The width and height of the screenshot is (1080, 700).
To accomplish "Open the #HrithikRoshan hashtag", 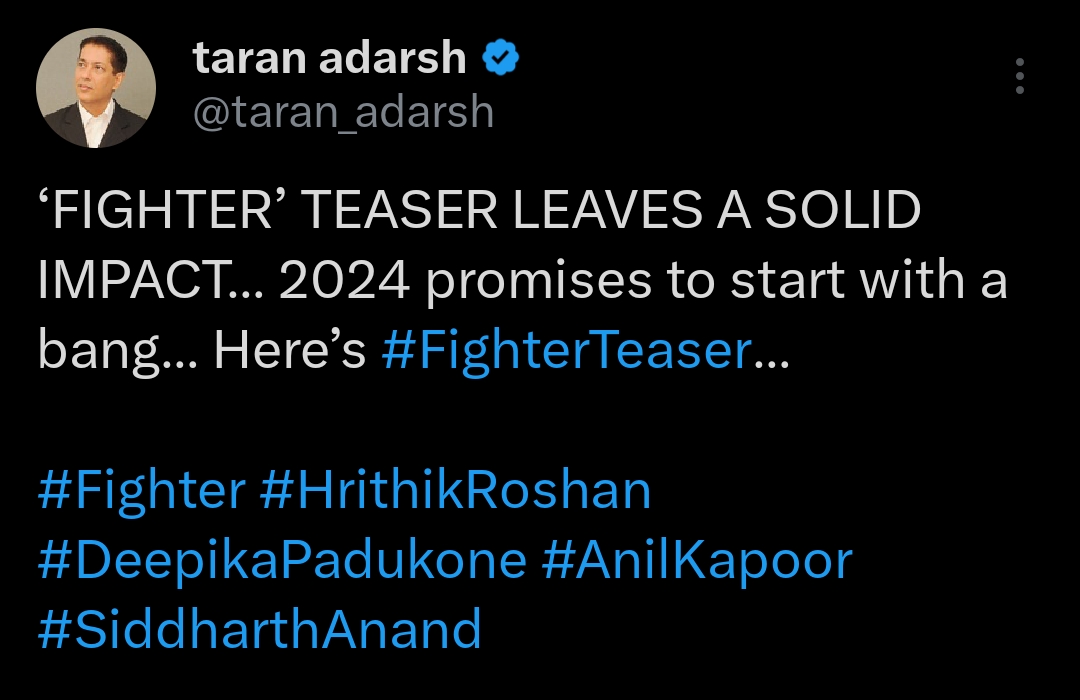I will 455,490.
